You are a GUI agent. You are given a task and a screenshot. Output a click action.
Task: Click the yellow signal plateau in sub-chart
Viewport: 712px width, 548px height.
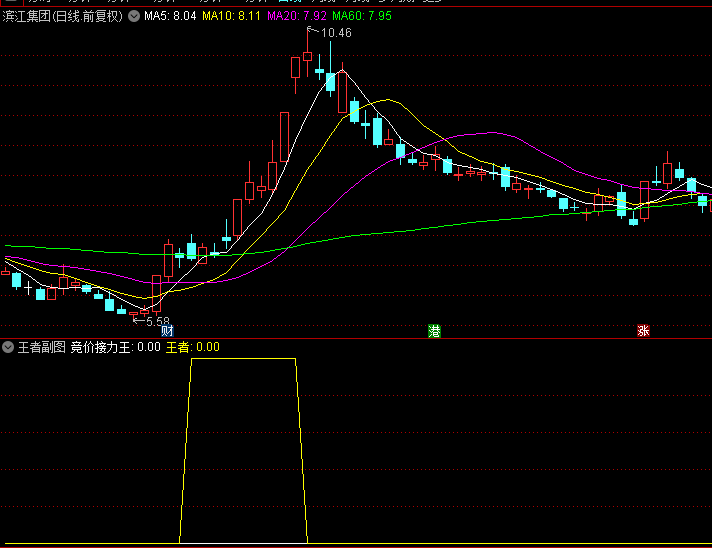pos(243,358)
